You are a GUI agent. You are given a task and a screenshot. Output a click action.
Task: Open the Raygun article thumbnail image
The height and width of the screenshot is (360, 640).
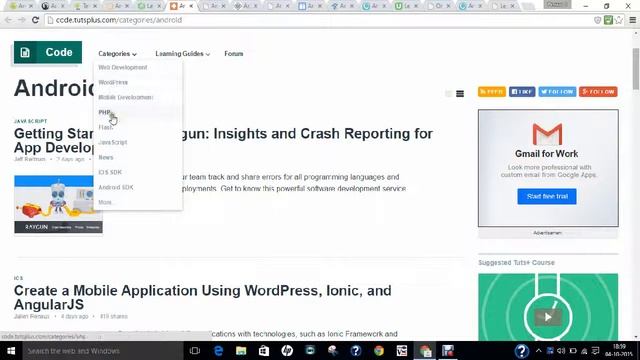pos(58,204)
